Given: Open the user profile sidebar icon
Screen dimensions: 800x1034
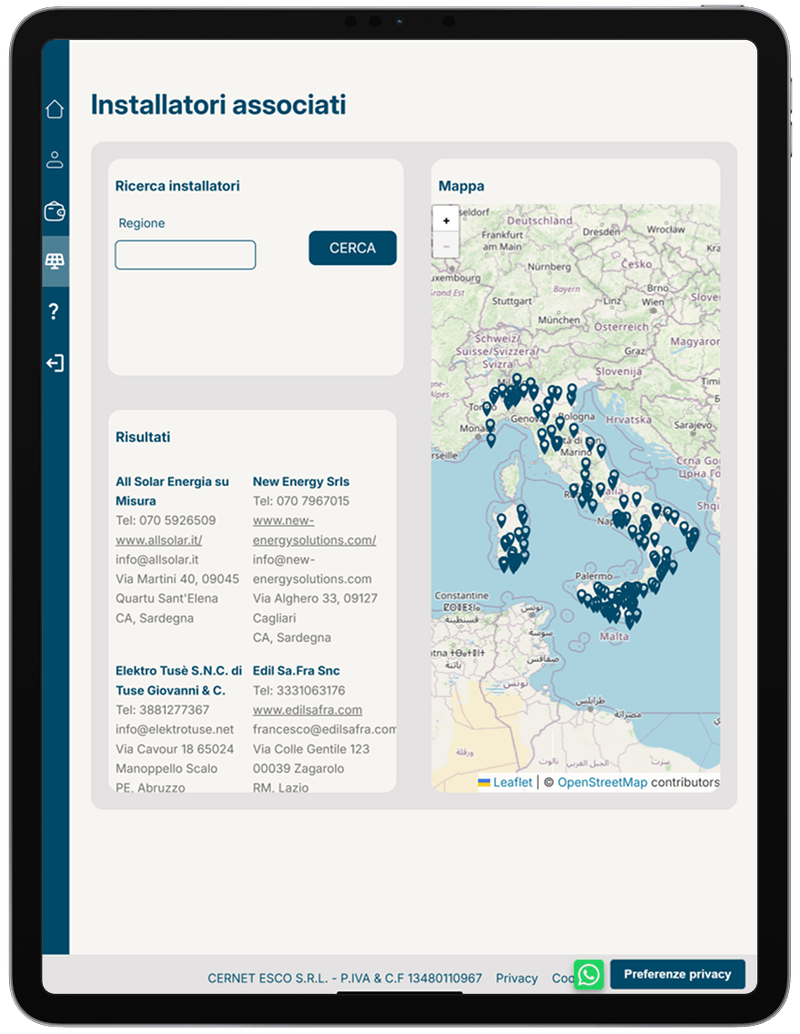Looking at the screenshot, I should [x=55, y=159].
